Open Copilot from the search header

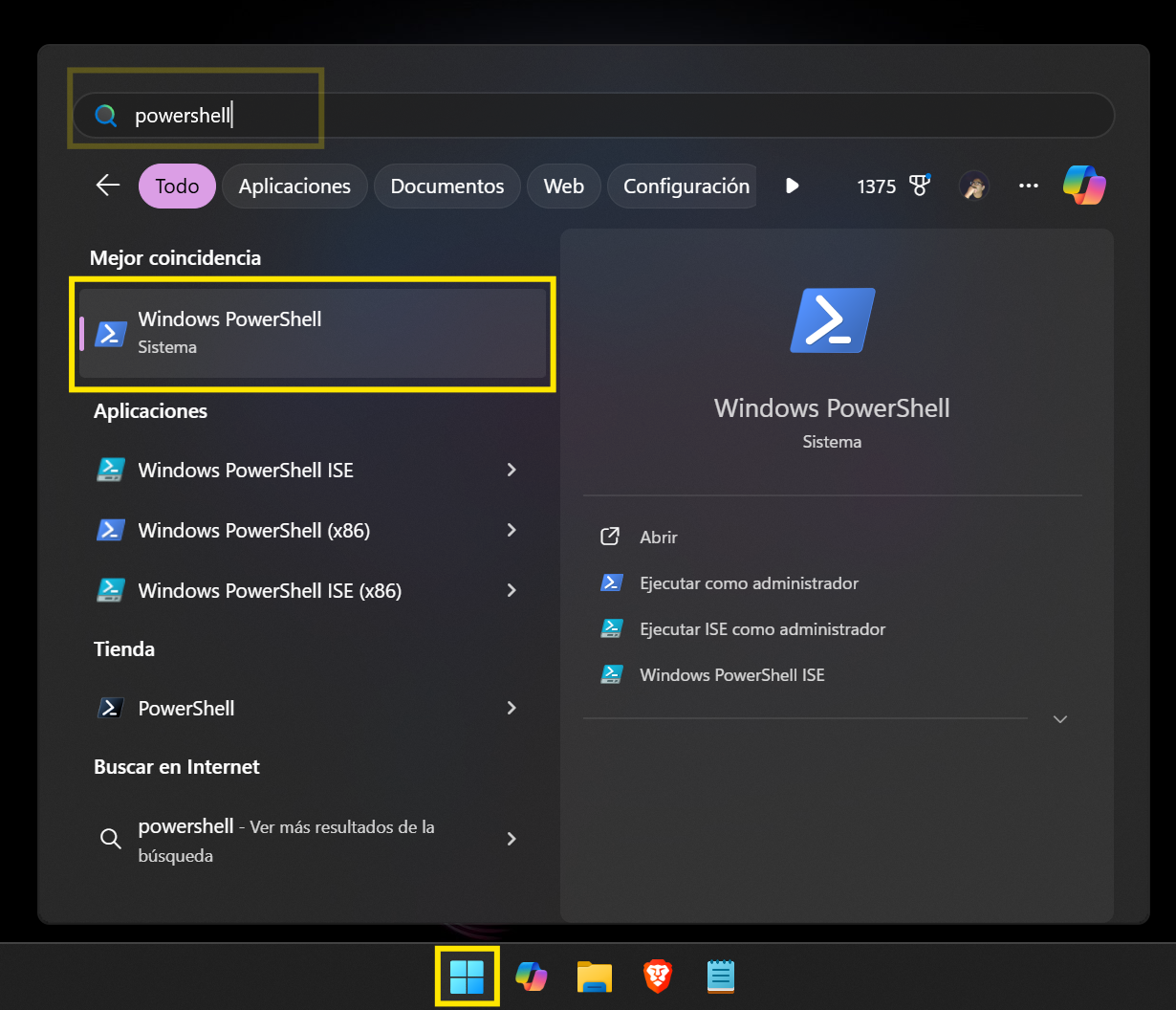click(1083, 186)
